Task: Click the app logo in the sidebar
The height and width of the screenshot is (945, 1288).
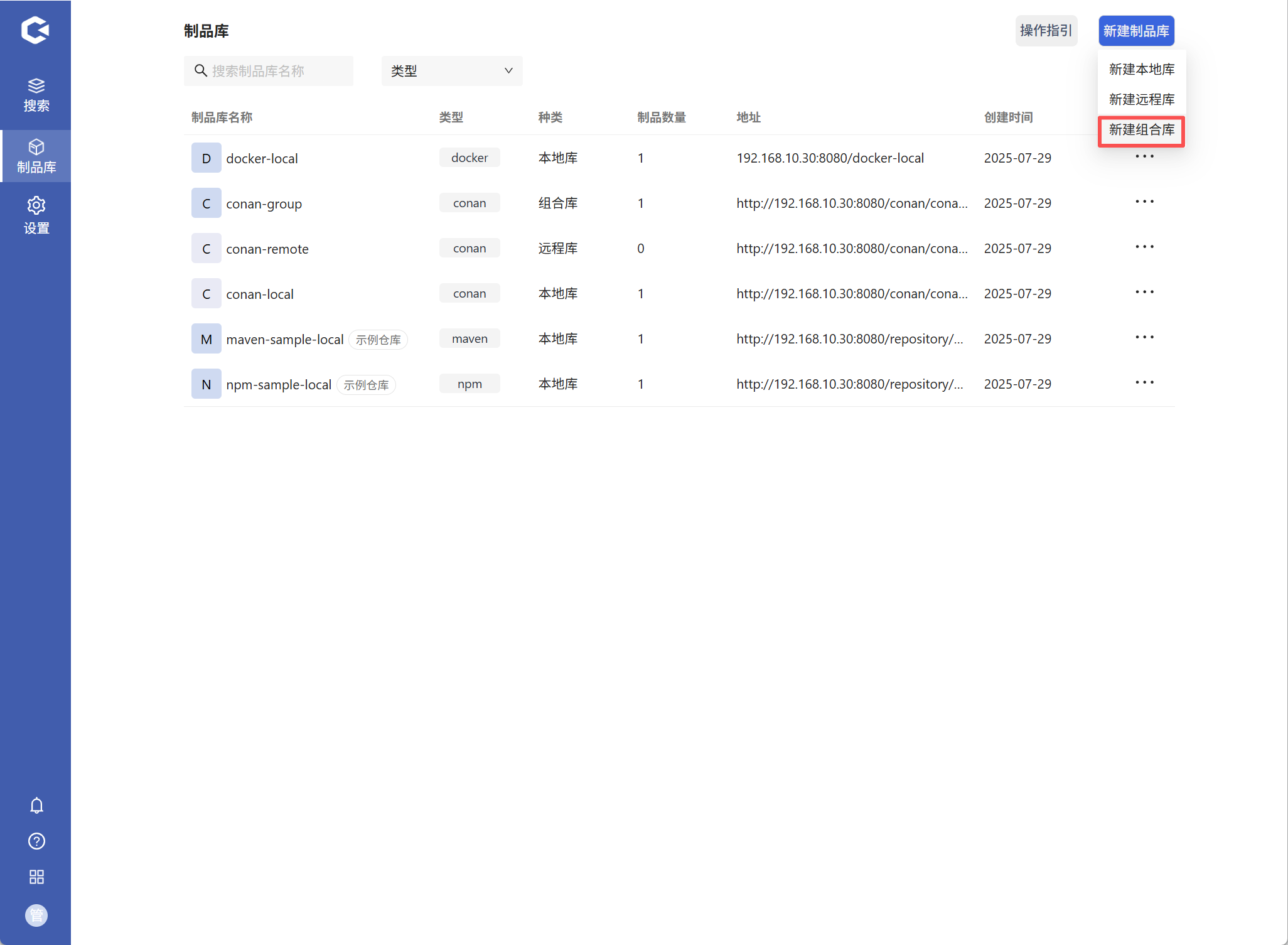Action: (x=35, y=30)
